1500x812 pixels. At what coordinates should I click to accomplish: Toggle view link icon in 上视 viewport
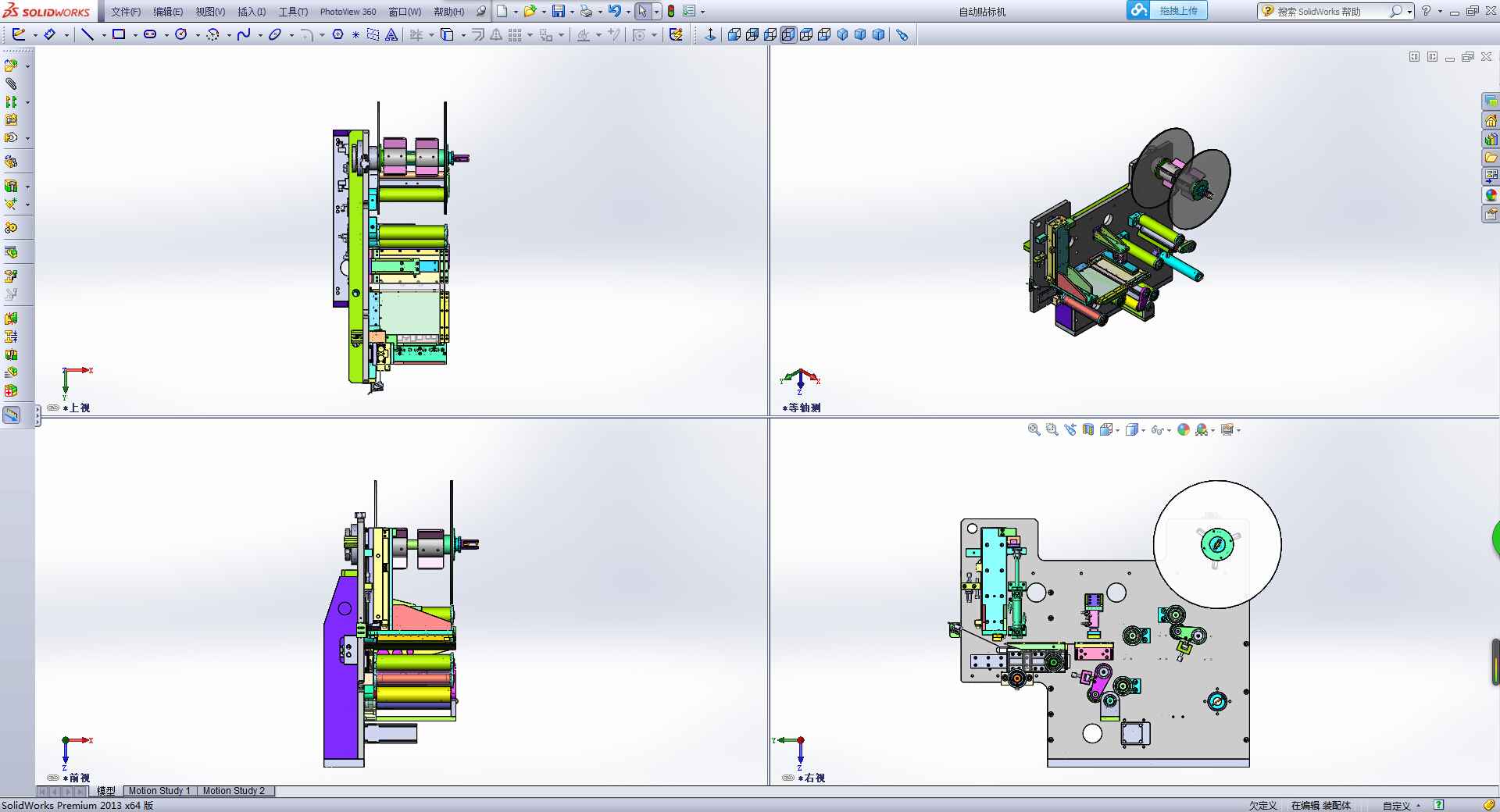(53, 408)
